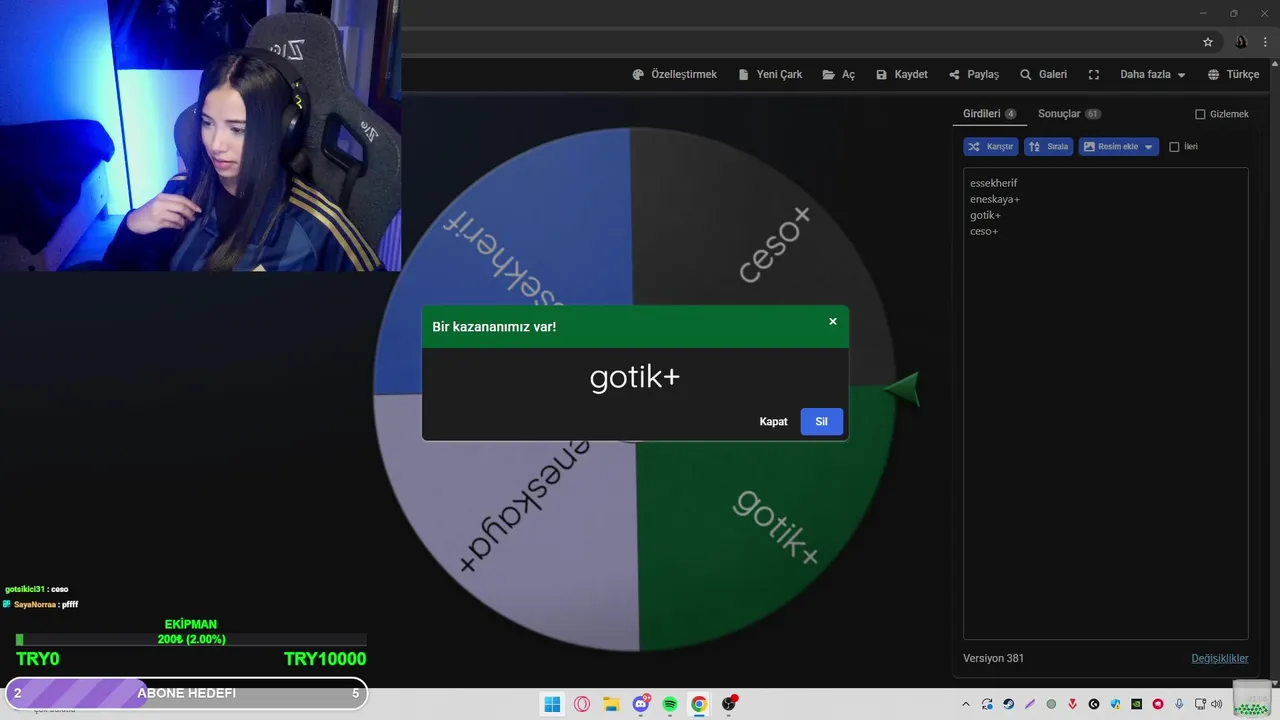Open Discord from the taskbar
Image resolution: width=1280 pixels, height=720 pixels.
641,704
